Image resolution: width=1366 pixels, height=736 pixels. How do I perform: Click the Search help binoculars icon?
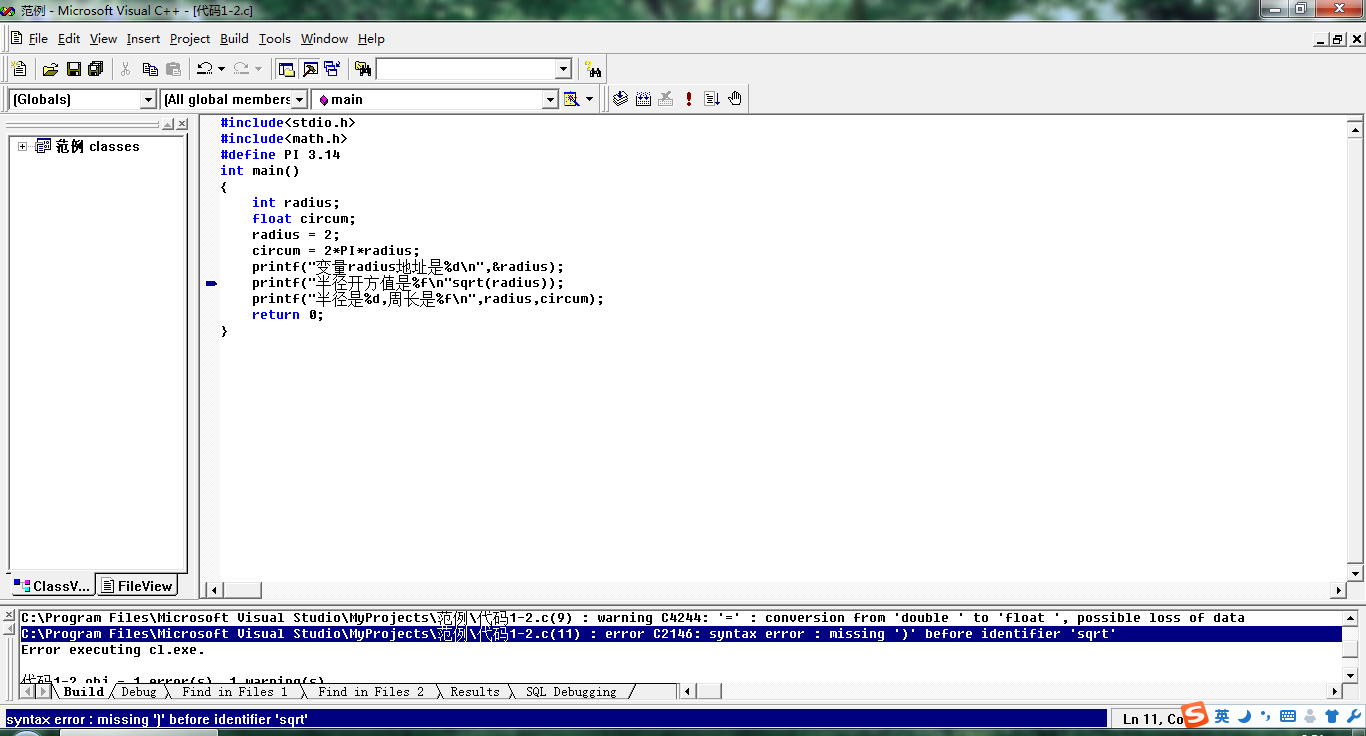593,69
